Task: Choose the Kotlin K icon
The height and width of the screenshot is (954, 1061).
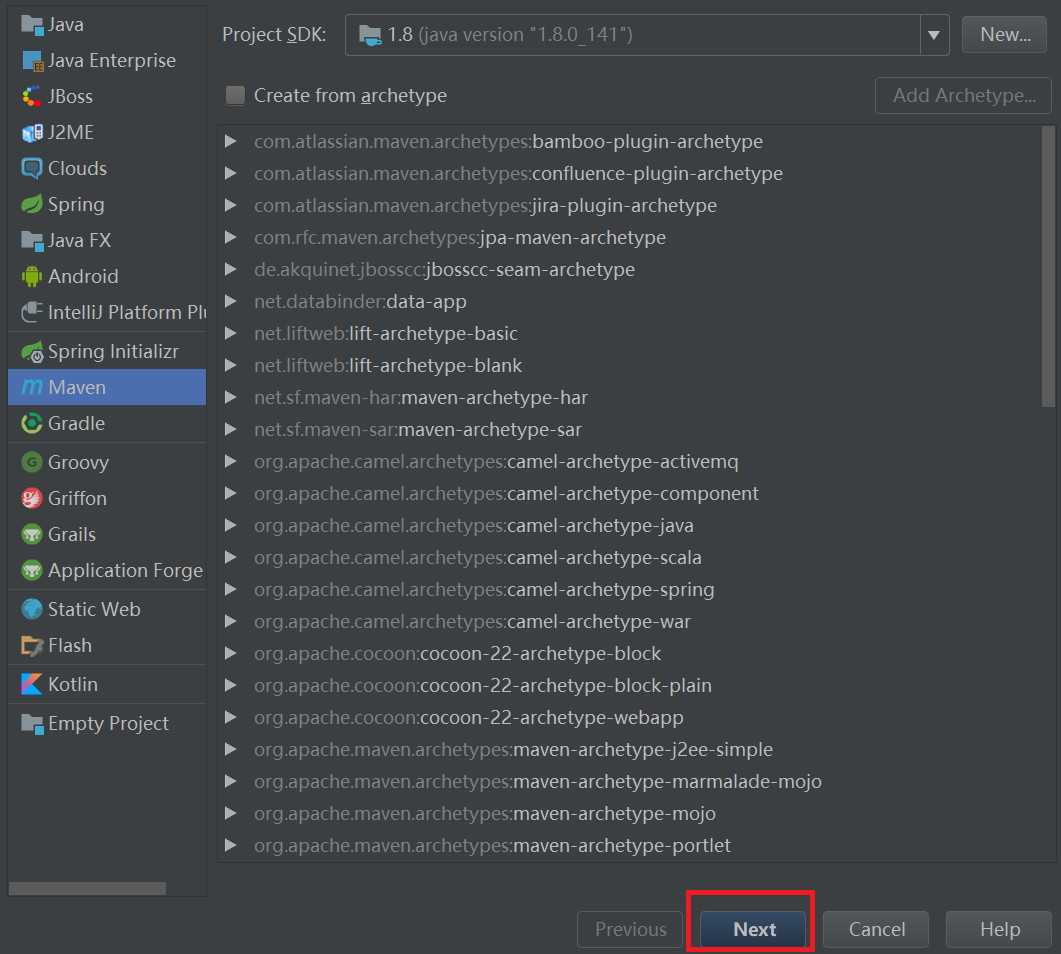Action: [x=32, y=685]
